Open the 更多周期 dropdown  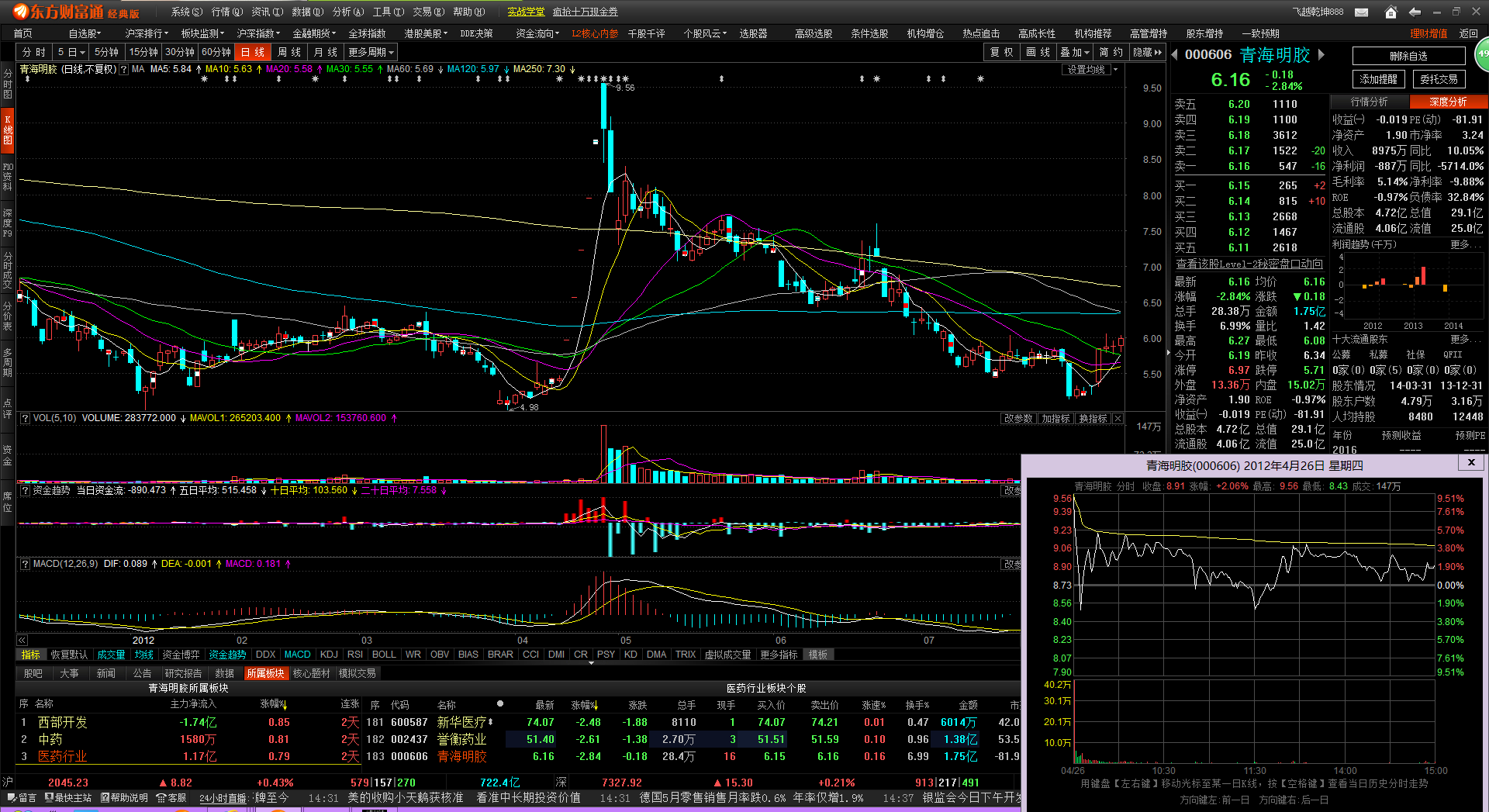click(371, 52)
